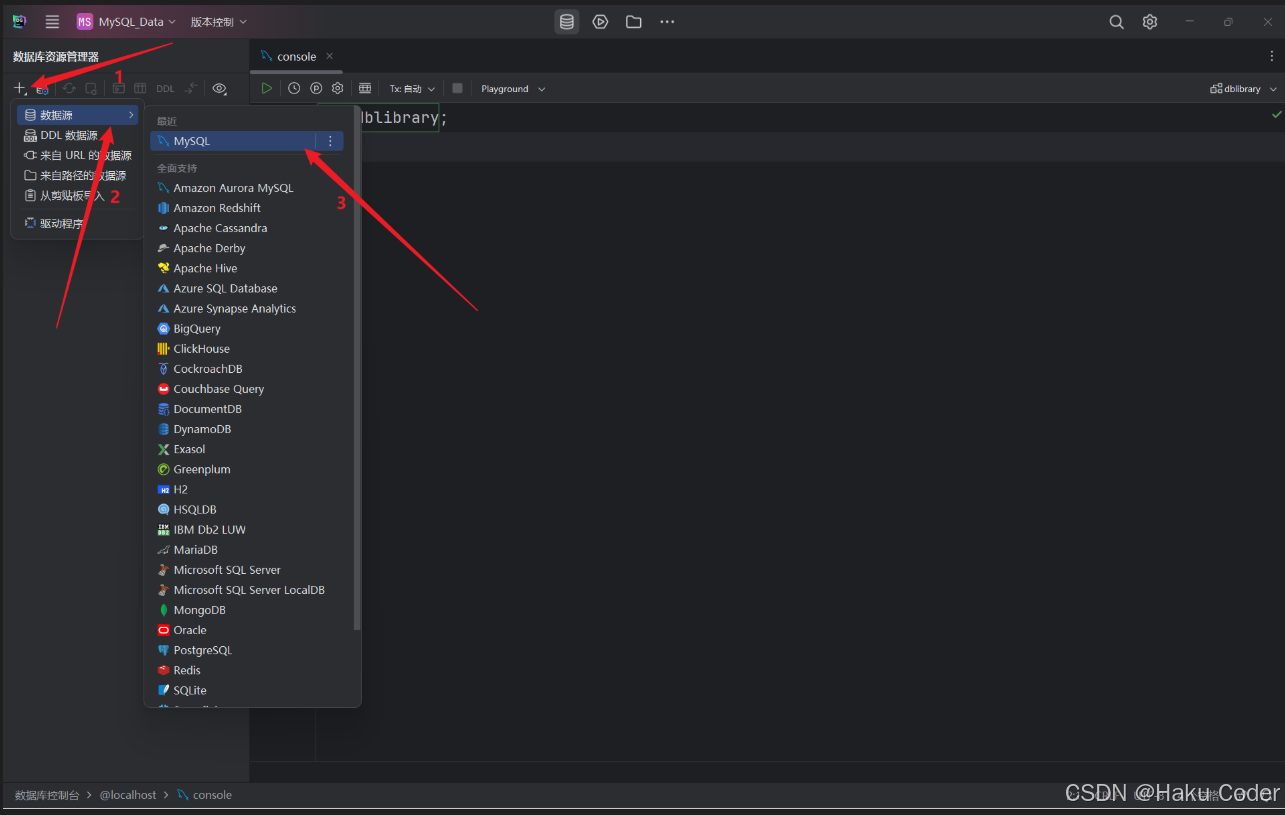Toggle the eye view options icon

tap(220, 89)
